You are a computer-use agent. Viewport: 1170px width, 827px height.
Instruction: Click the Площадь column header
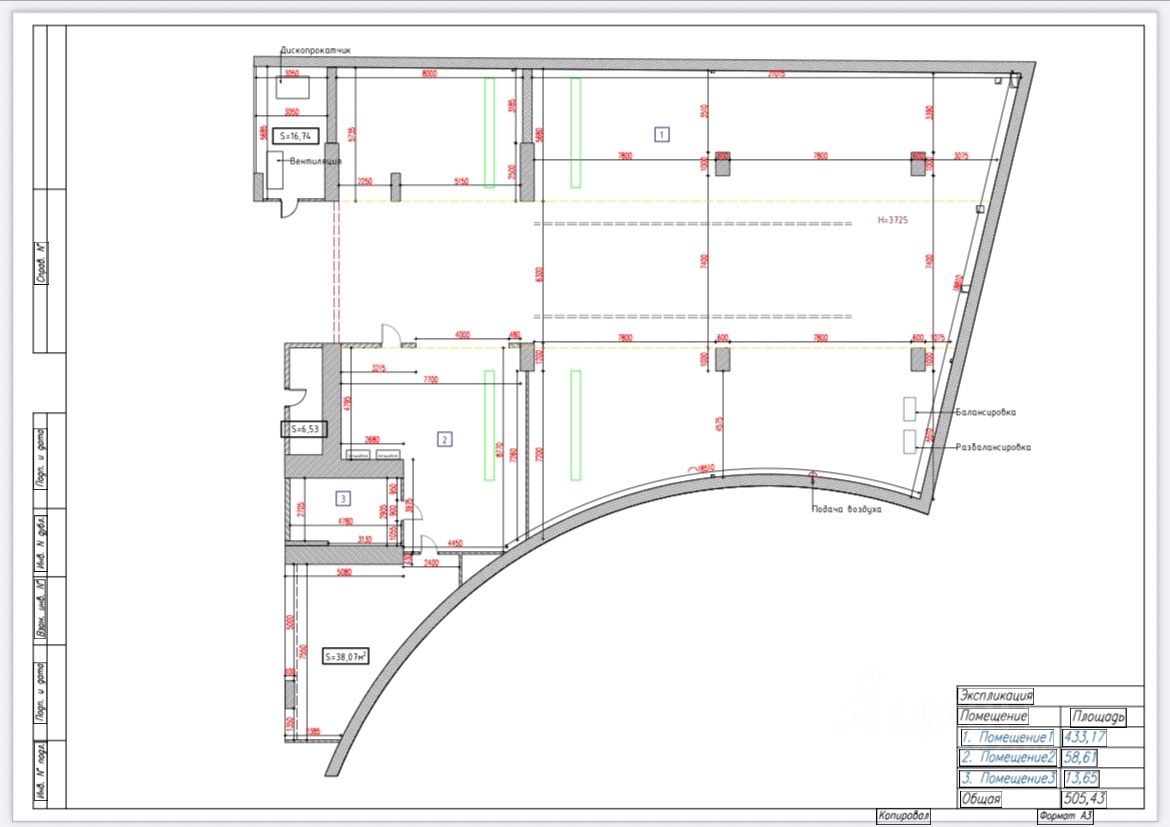(x=1098, y=717)
